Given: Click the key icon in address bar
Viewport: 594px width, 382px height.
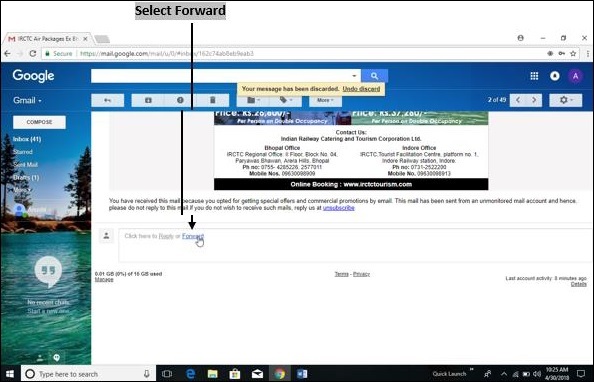Looking at the screenshot, I should (x=561, y=53).
